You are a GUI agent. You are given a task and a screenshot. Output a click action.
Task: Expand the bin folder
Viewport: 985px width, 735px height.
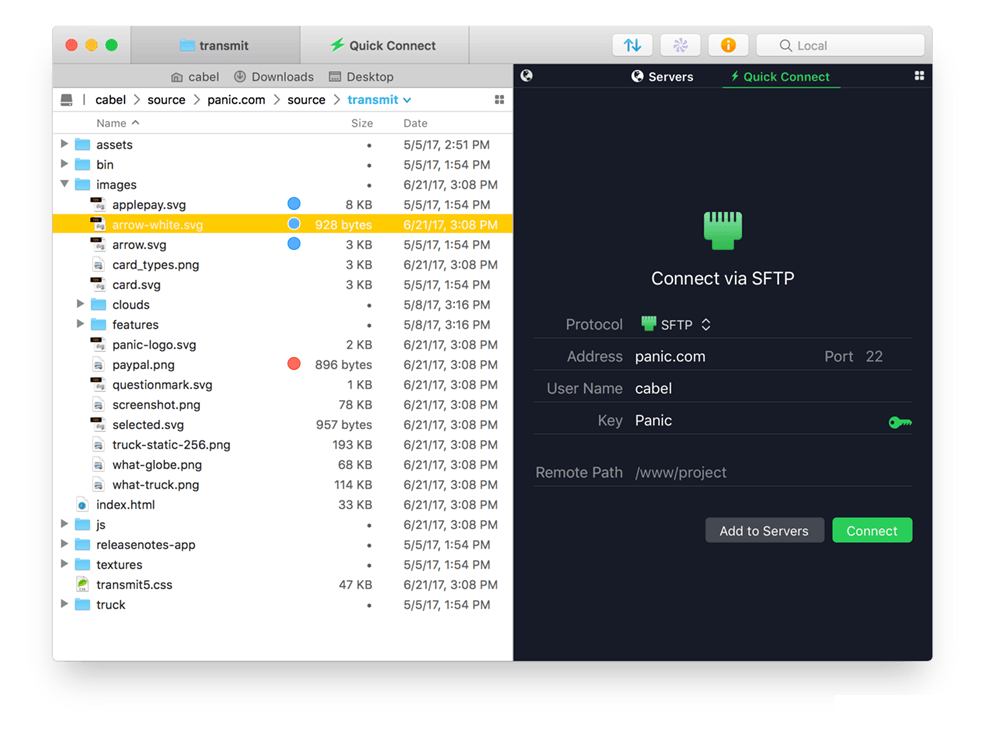[x=64, y=164]
